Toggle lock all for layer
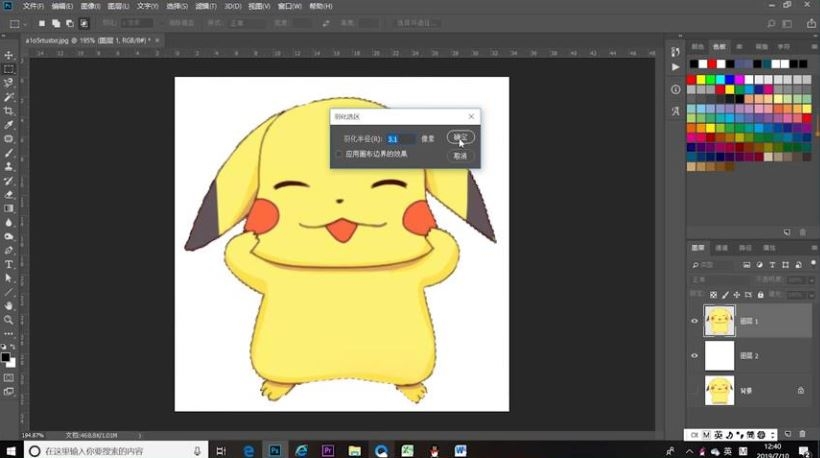This screenshot has height=458, width=820. pos(760,295)
